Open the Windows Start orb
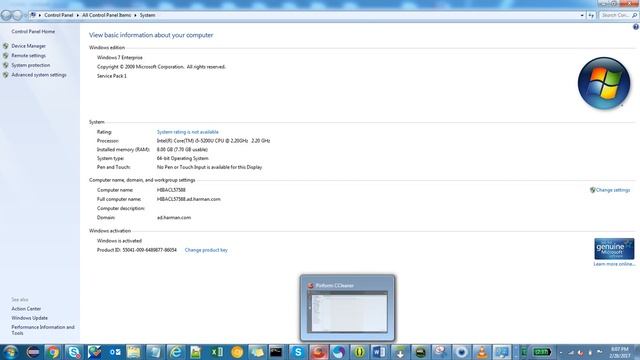Screen dimensions: 640x360 pos(10,352)
